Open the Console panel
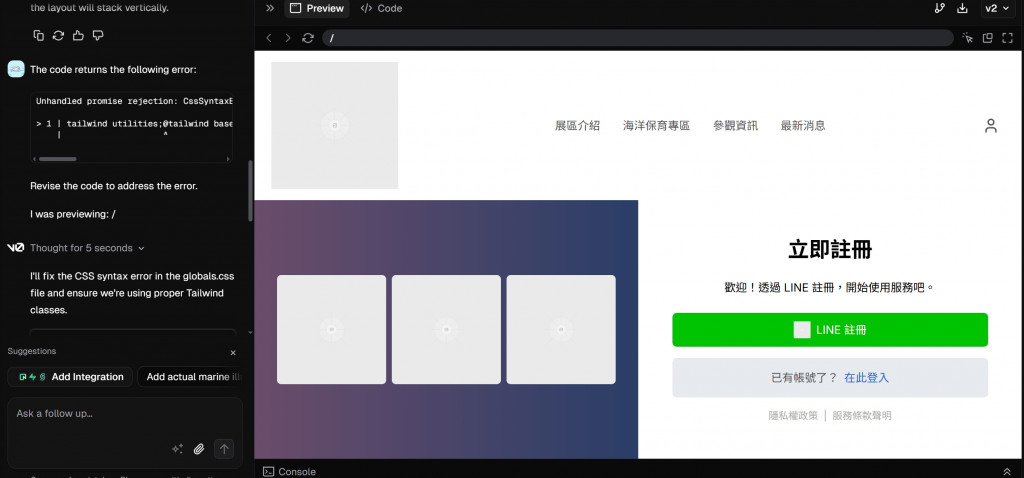1024x478 pixels. coord(289,471)
